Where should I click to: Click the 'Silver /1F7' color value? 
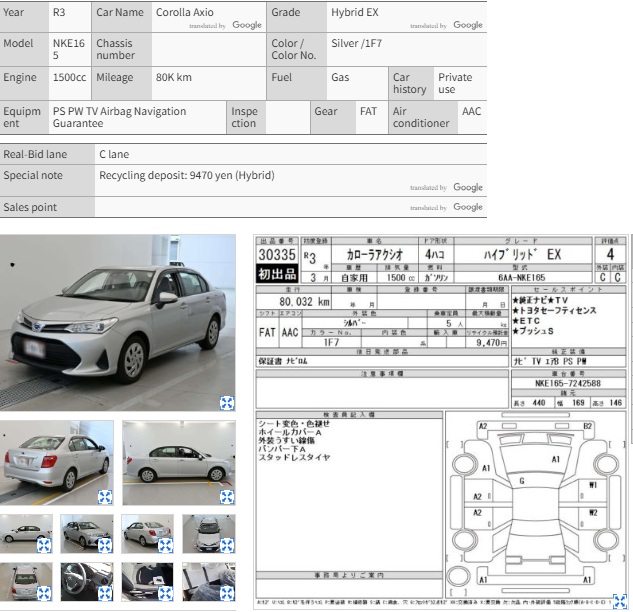(x=356, y=43)
